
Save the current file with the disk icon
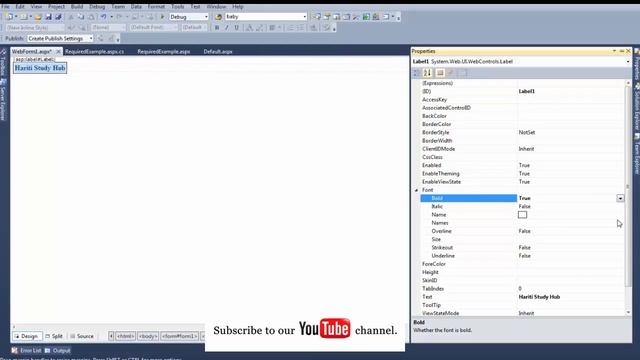coord(48,17)
